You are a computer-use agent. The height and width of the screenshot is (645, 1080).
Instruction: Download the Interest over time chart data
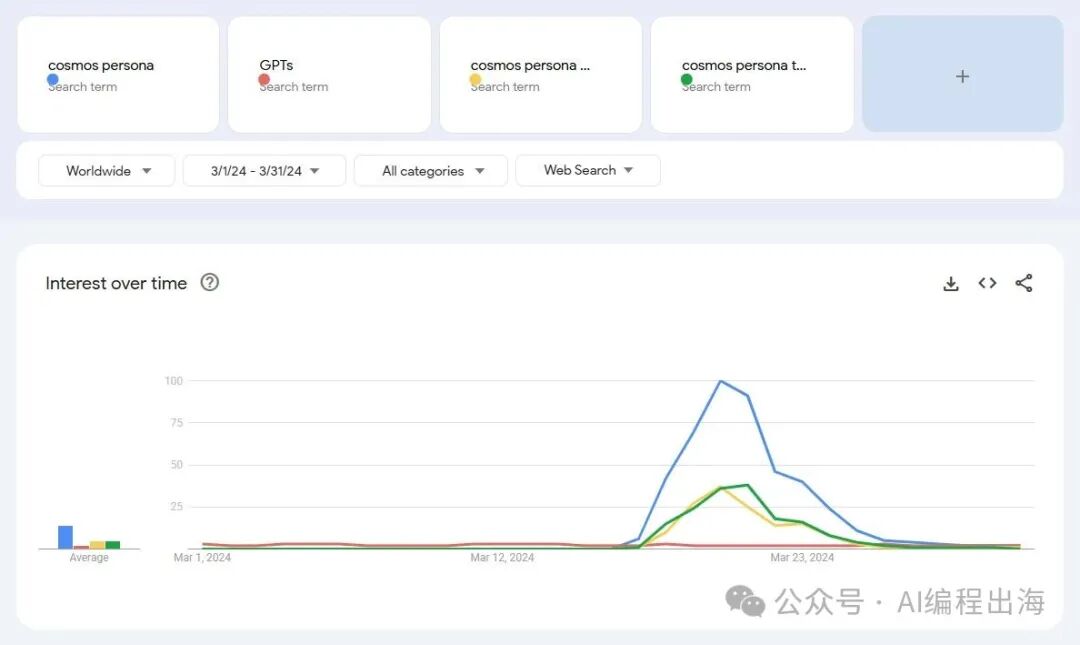click(x=951, y=284)
